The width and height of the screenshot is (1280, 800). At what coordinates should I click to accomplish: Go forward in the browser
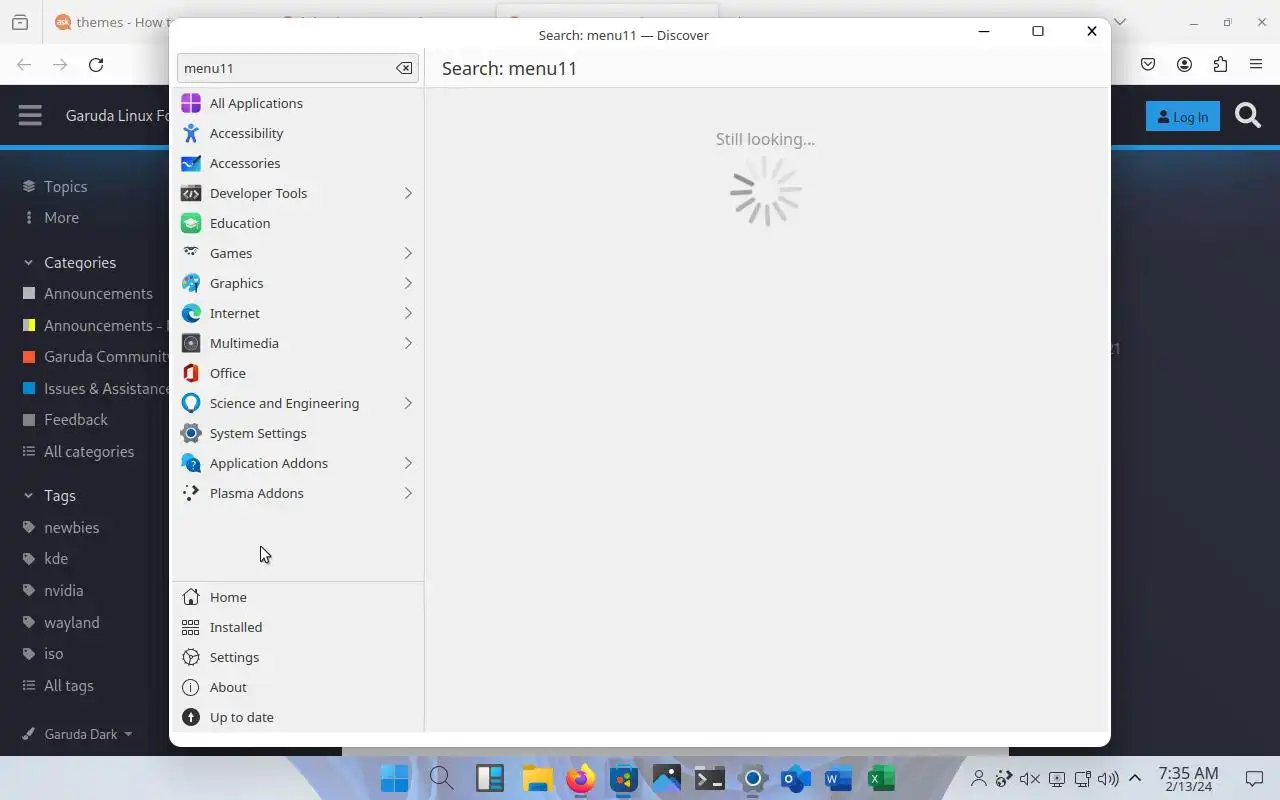tap(60, 65)
